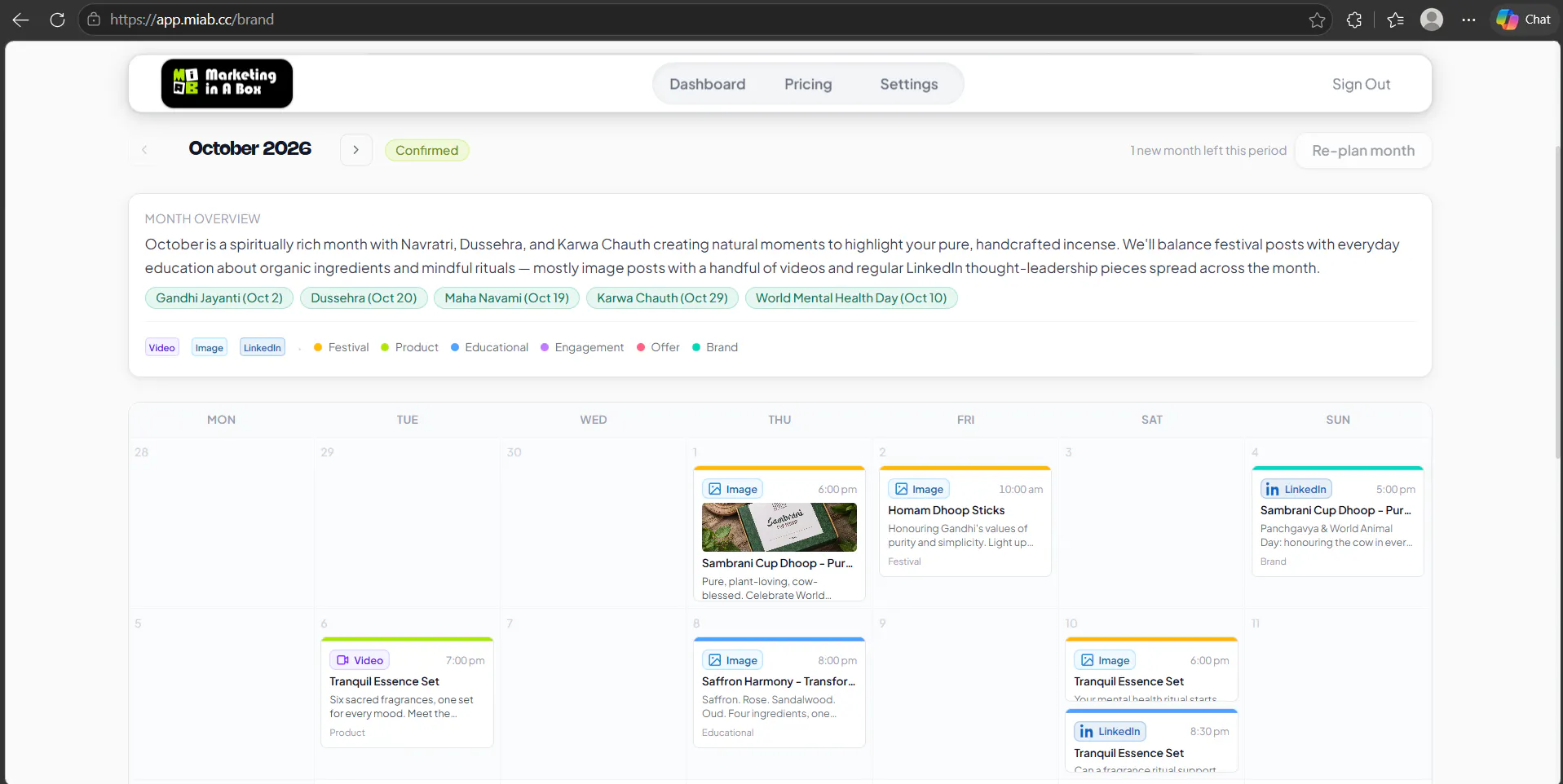Image resolution: width=1563 pixels, height=784 pixels.
Task: Toggle the LinkedIn filter in legend
Action: point(263,347)
